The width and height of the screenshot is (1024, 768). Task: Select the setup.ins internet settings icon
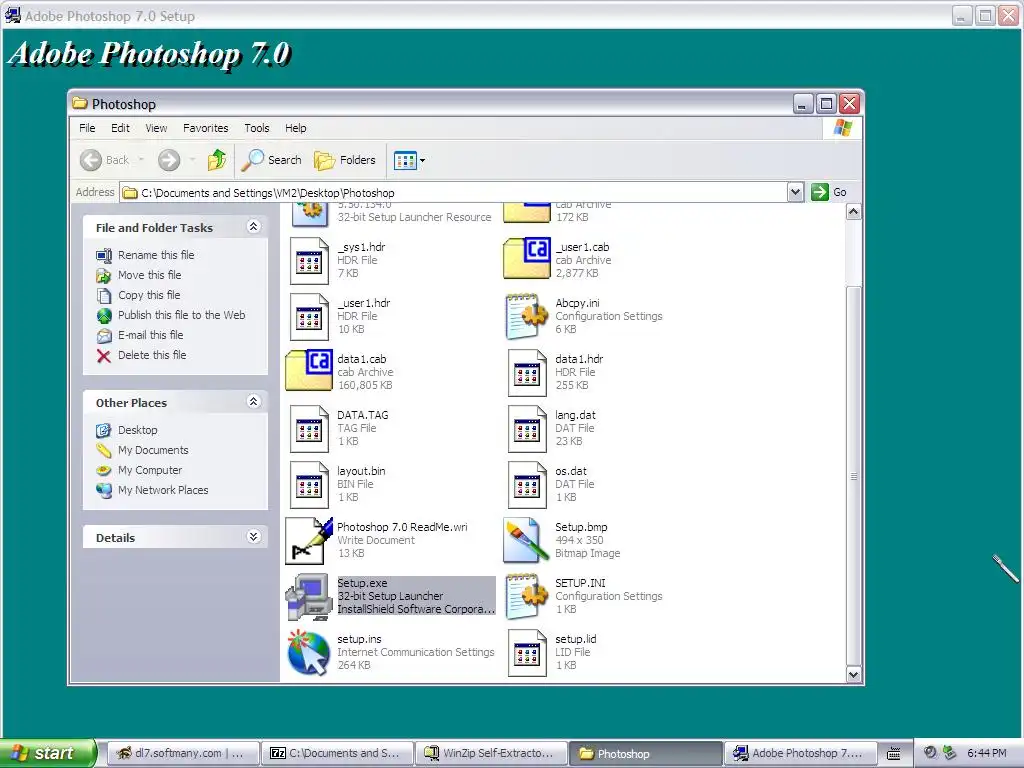[309, 652]
